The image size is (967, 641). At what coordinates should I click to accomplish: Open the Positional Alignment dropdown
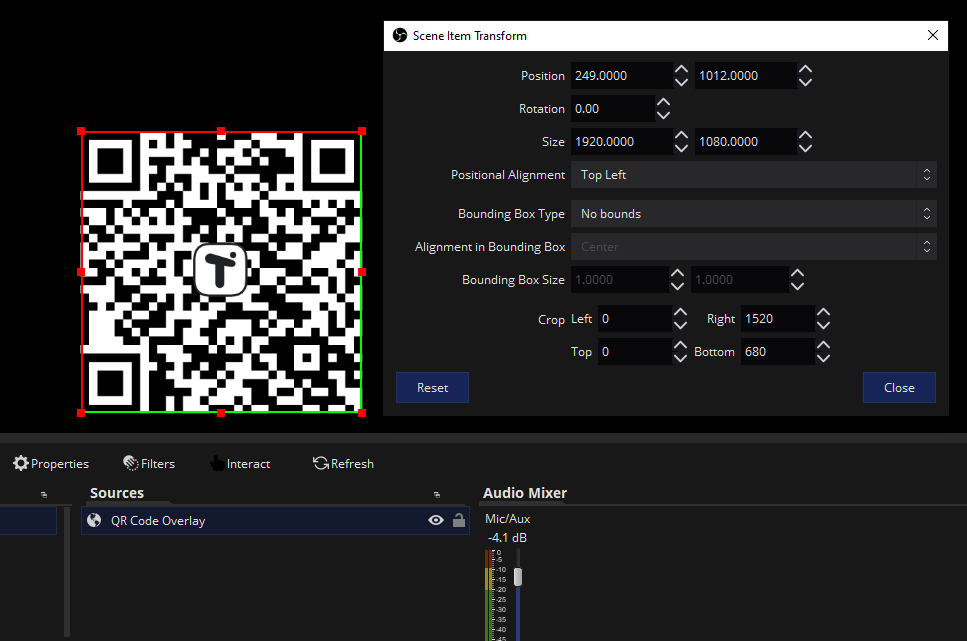click(x=754, y=175)
